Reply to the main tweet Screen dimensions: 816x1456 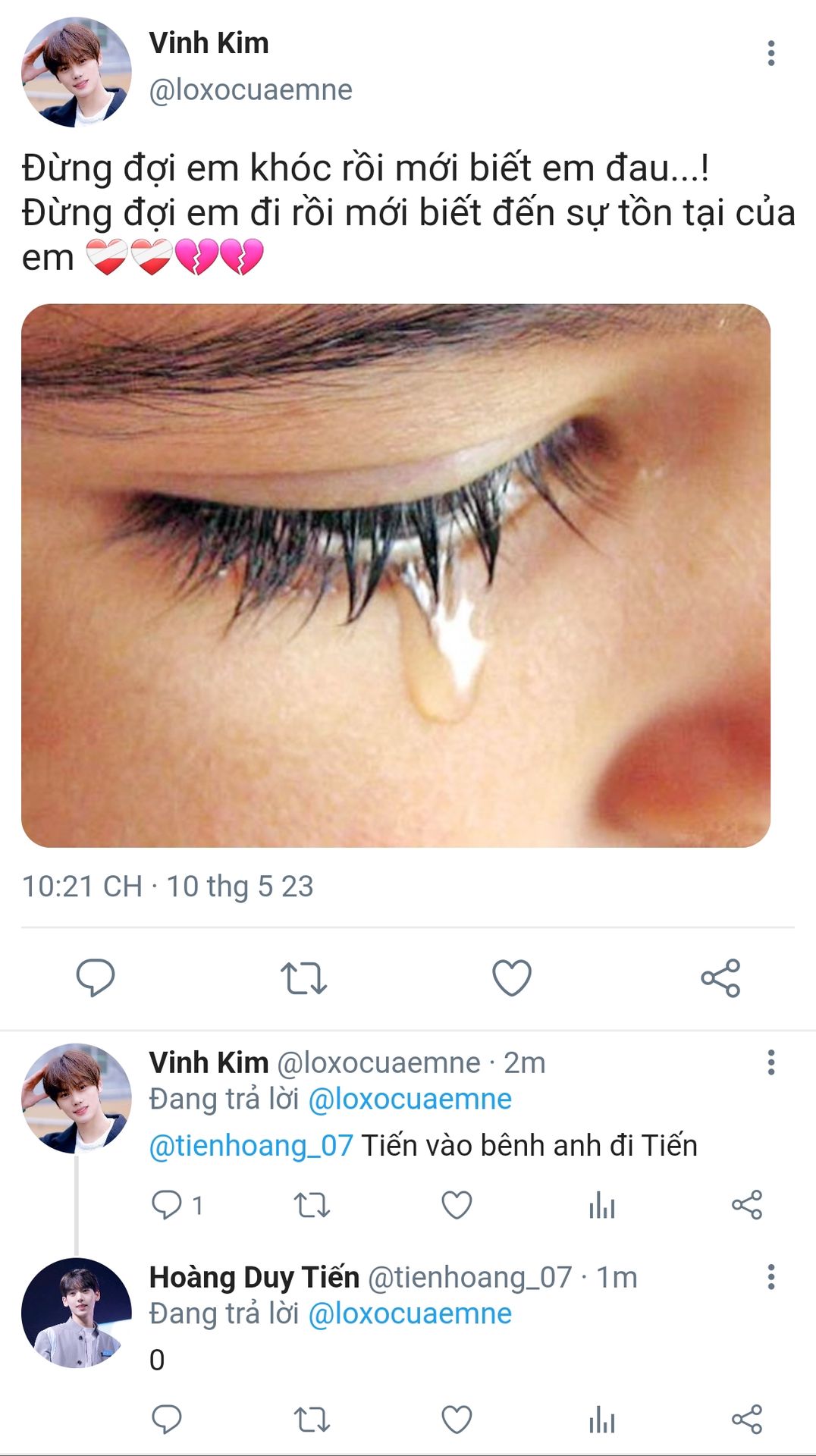pyautogui.click(x=96, y=977)
